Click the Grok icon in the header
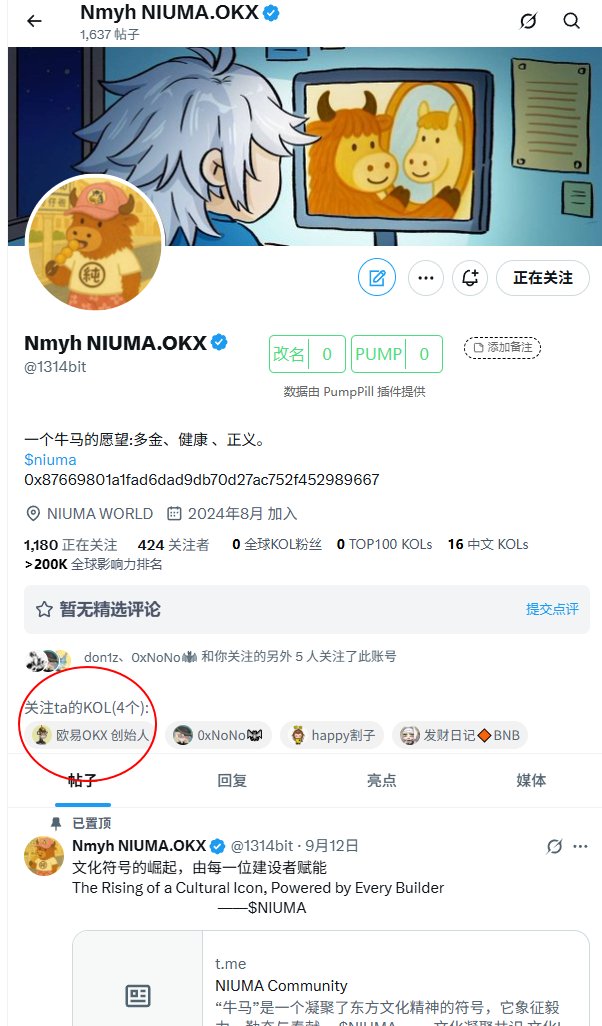Image resolution: width=602 pixels, height=1026 pixels. click(528, 21)
